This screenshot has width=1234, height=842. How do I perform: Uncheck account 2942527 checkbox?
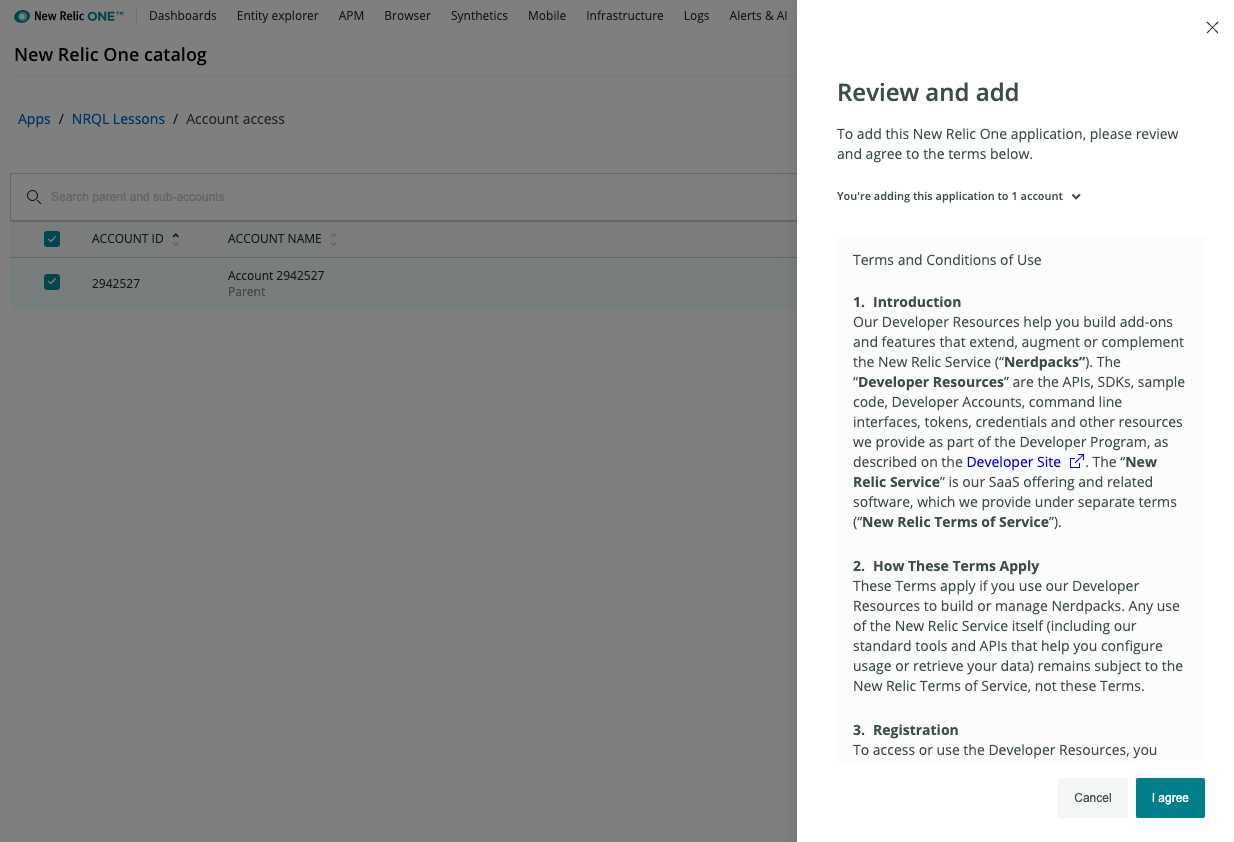tap(52, 283)
